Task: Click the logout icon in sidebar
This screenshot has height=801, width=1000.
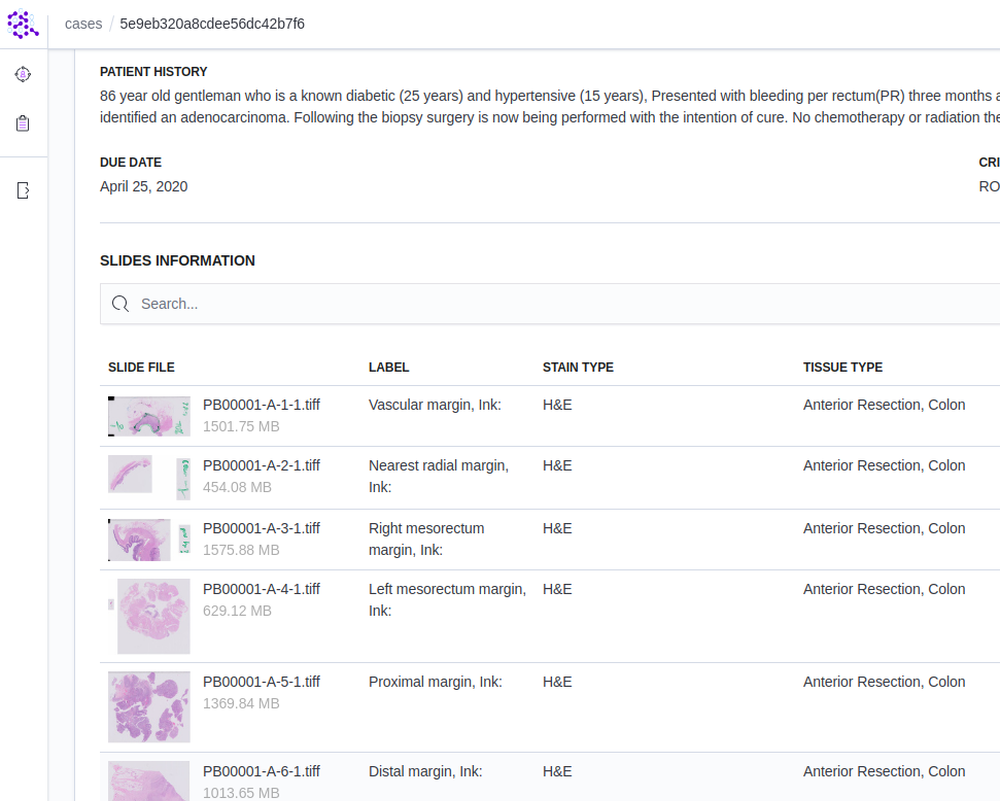Action: click(23, 190)
